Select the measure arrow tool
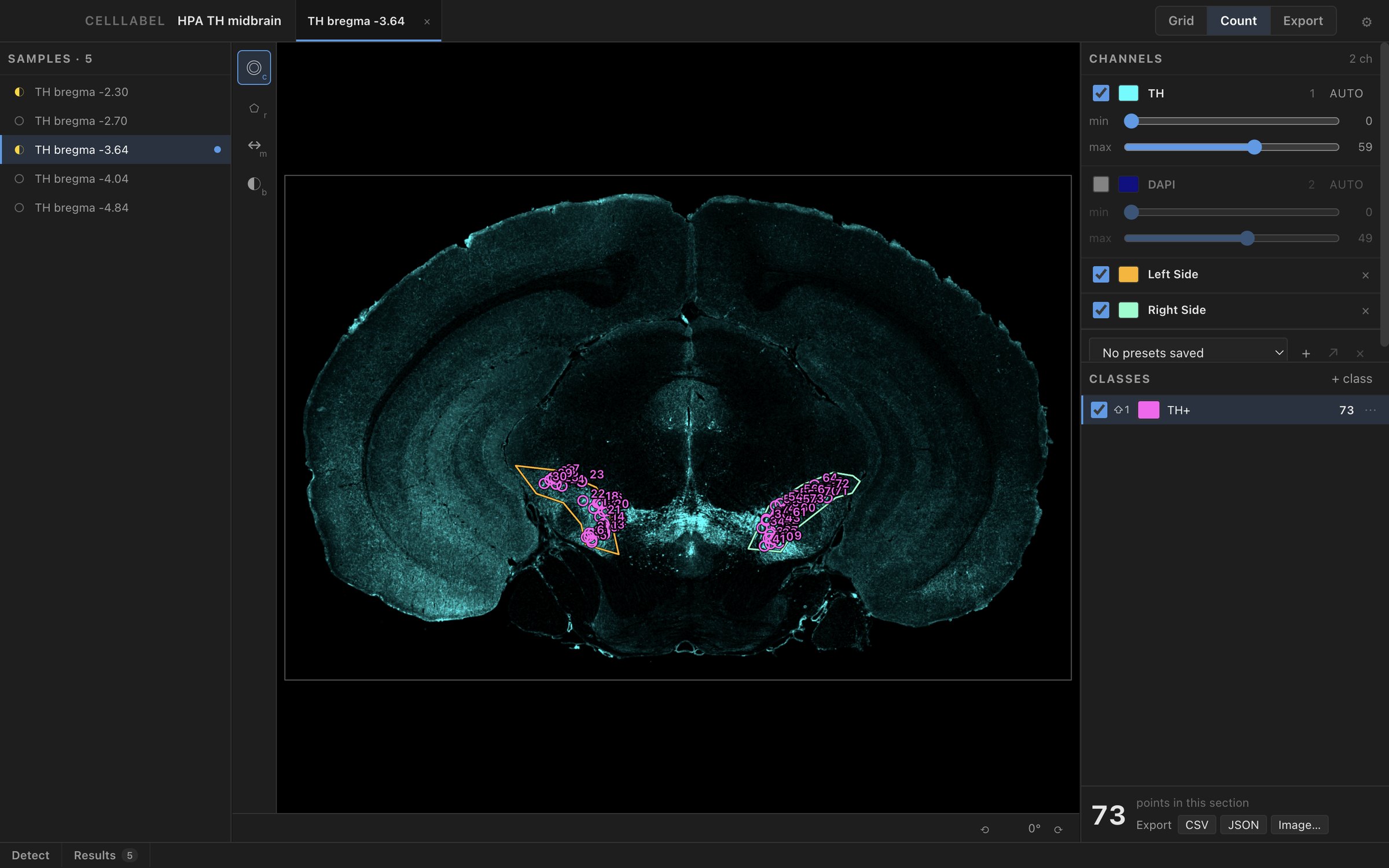 coord(254,145)
